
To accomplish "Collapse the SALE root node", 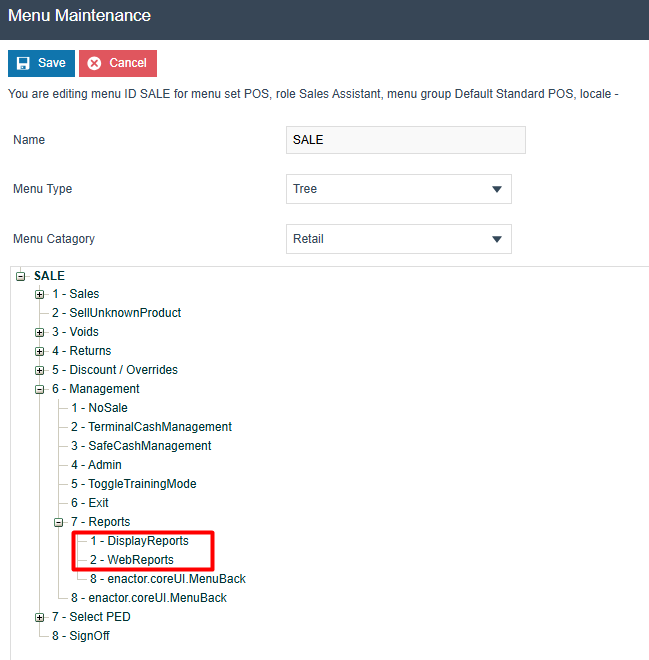I will pos(21,276).
